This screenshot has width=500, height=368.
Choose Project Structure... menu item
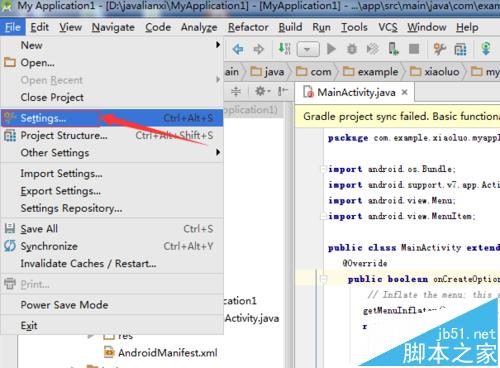pyautogui.click(x=112, y=135)
